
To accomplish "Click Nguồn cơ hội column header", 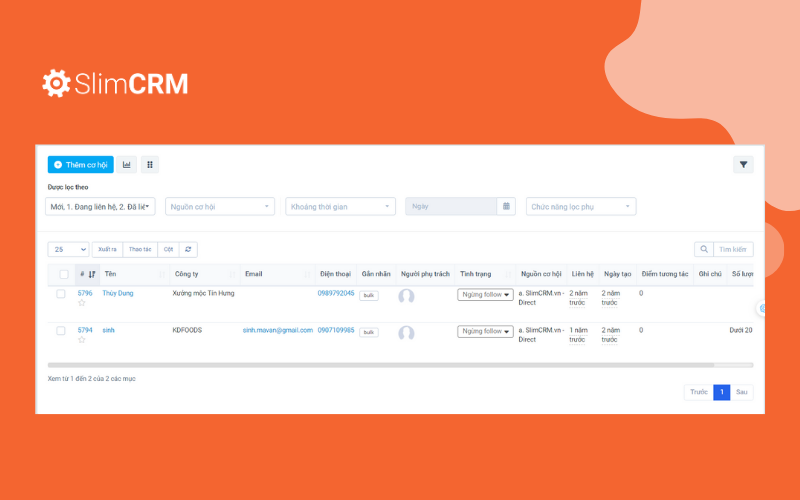I will 541,274.
